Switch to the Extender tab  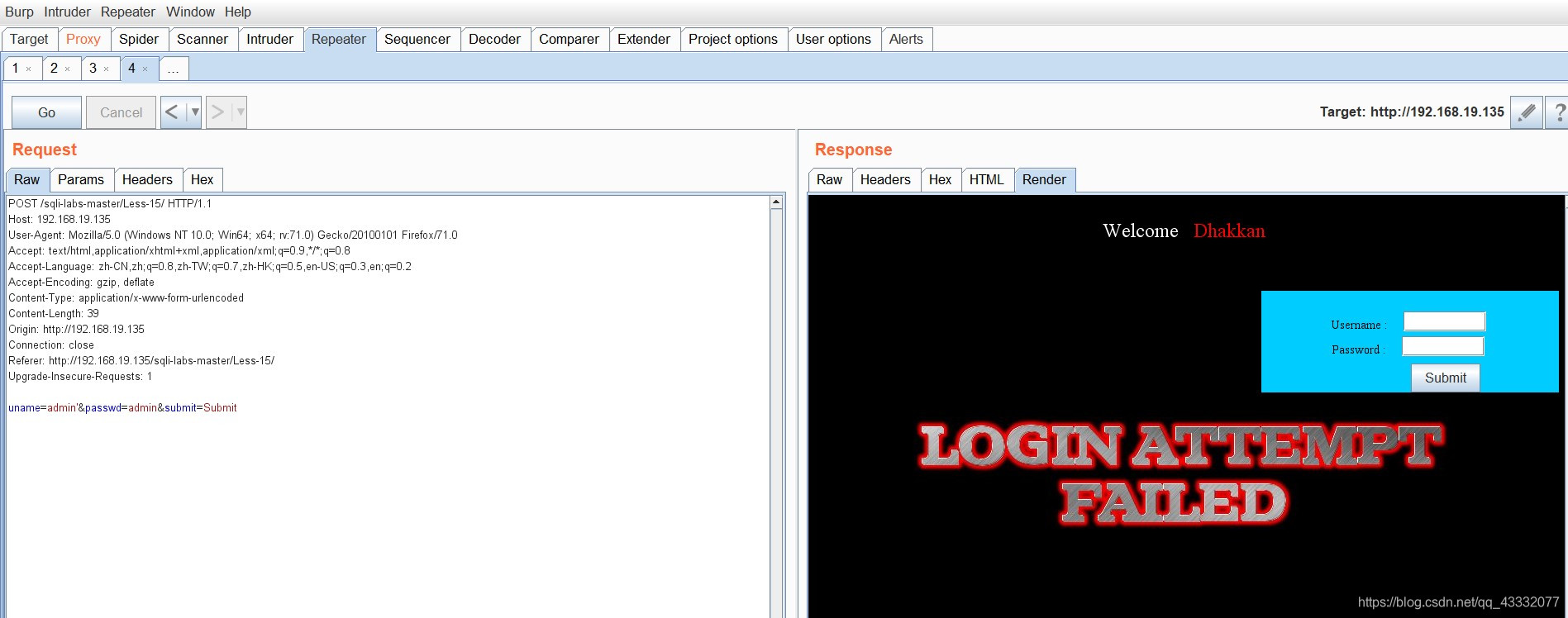click(644, 39)
